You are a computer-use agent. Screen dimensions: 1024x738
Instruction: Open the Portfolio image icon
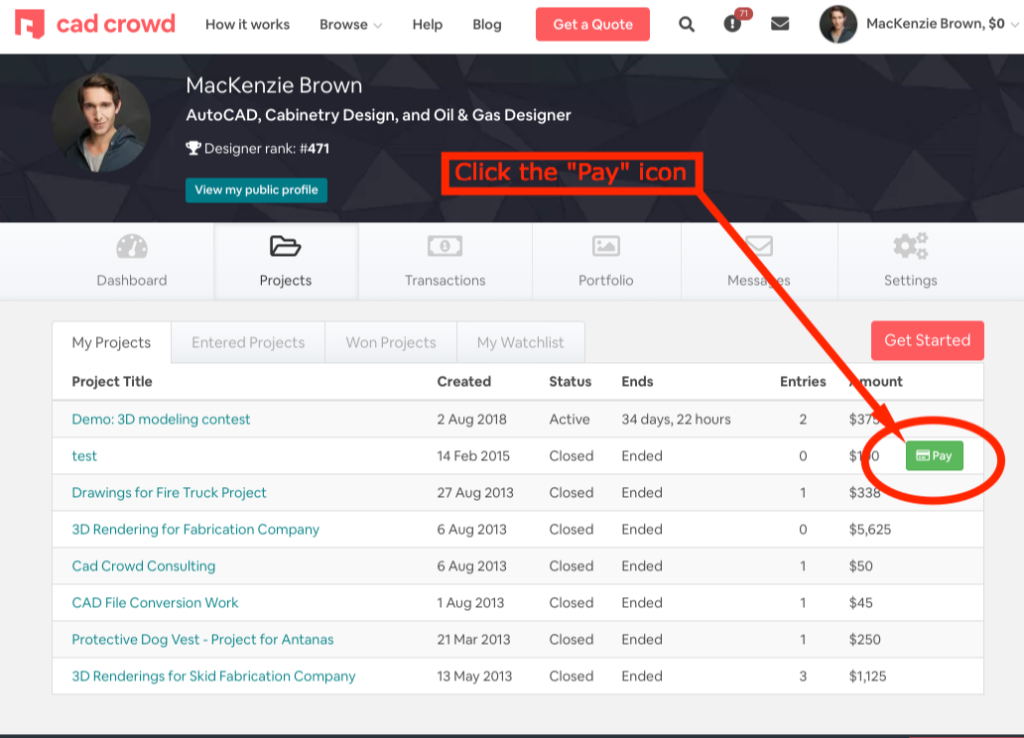pyautogui.click(x=606, y=245)
